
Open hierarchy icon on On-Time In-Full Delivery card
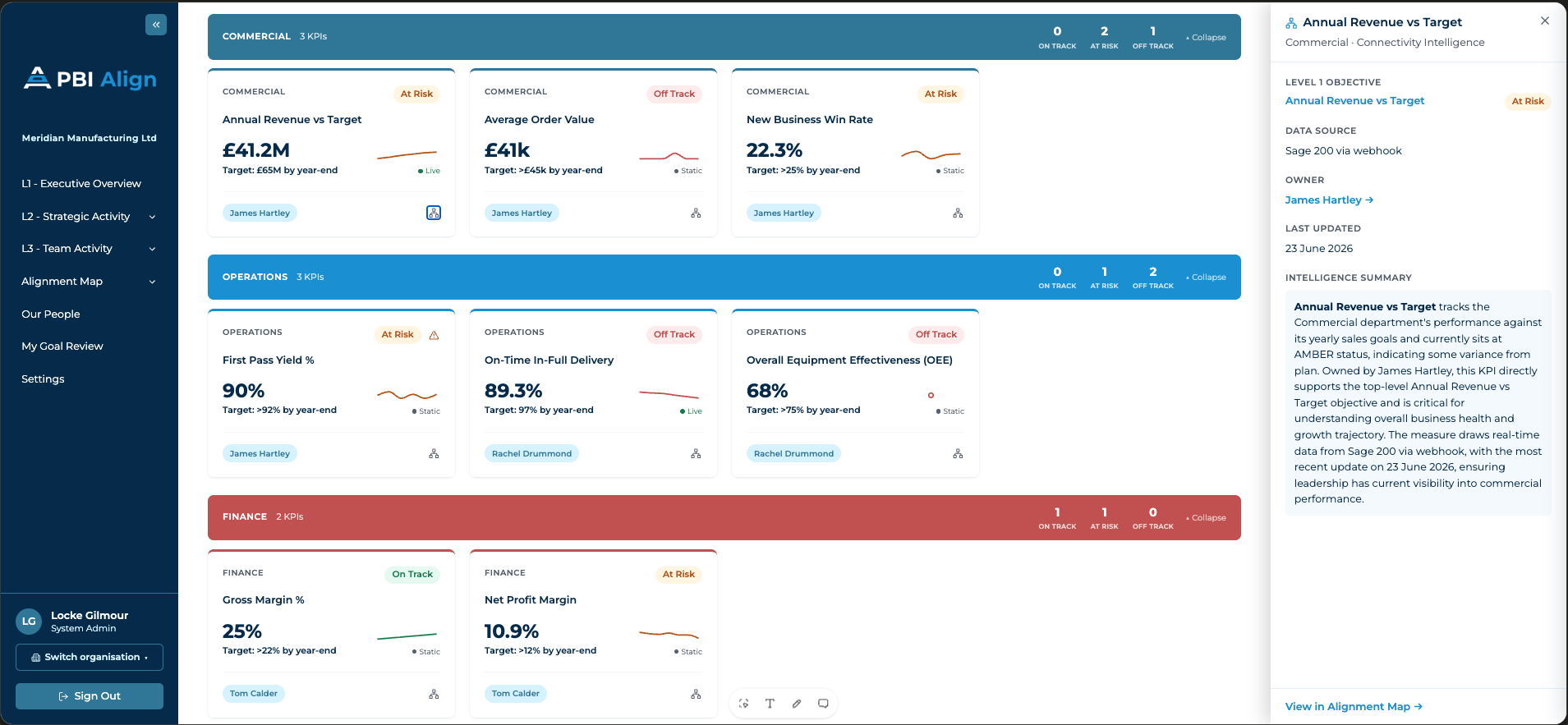[x=696, y=453]
